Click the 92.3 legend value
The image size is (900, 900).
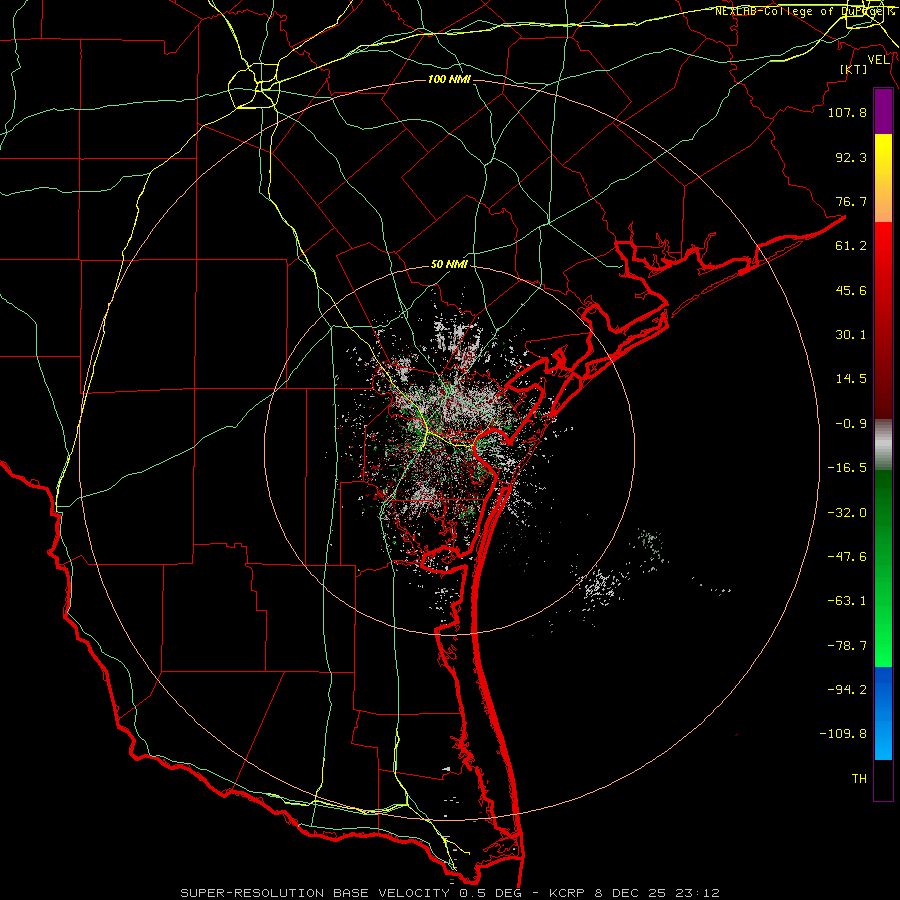point(851,157)
